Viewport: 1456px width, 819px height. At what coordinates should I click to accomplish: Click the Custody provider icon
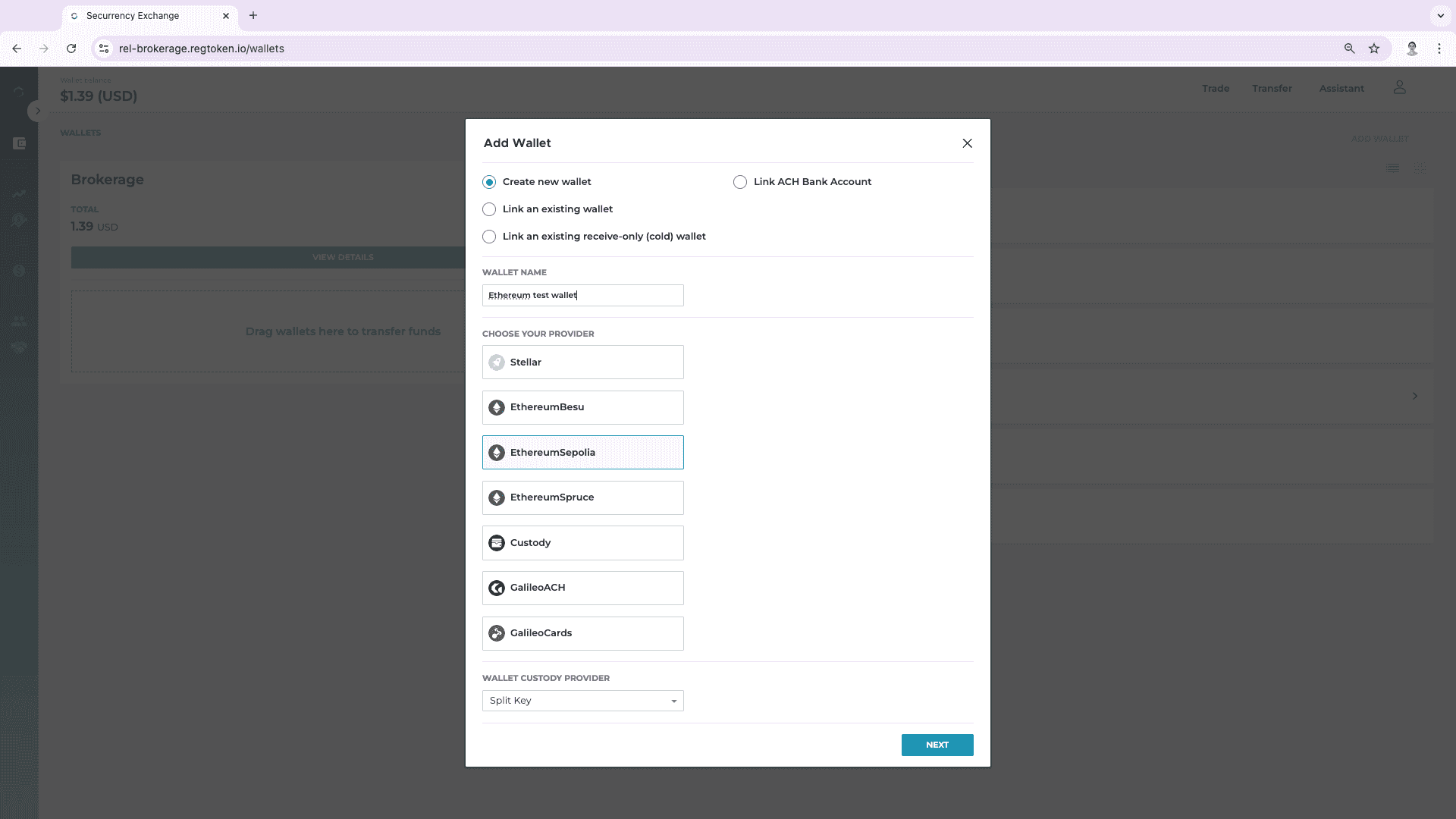click(x=497, y=543)
